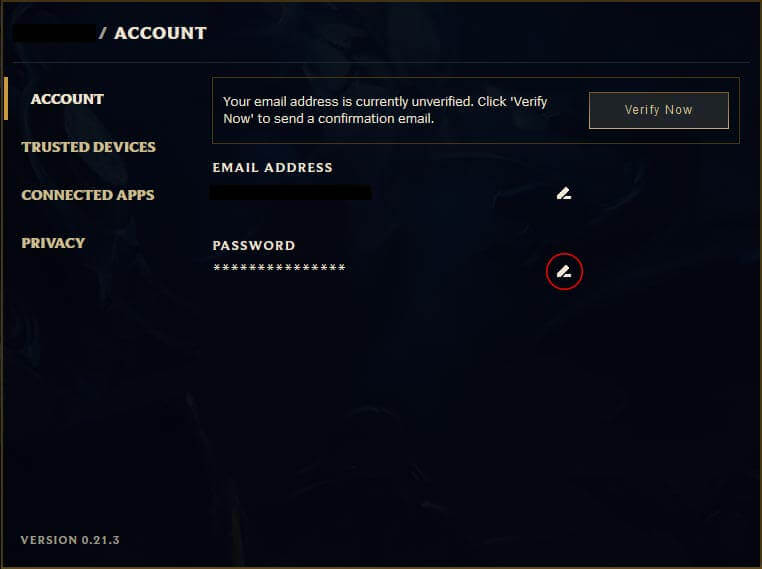Click the EMAIL ADDRESS heading
762x569 pixels.
coord(273,168)
